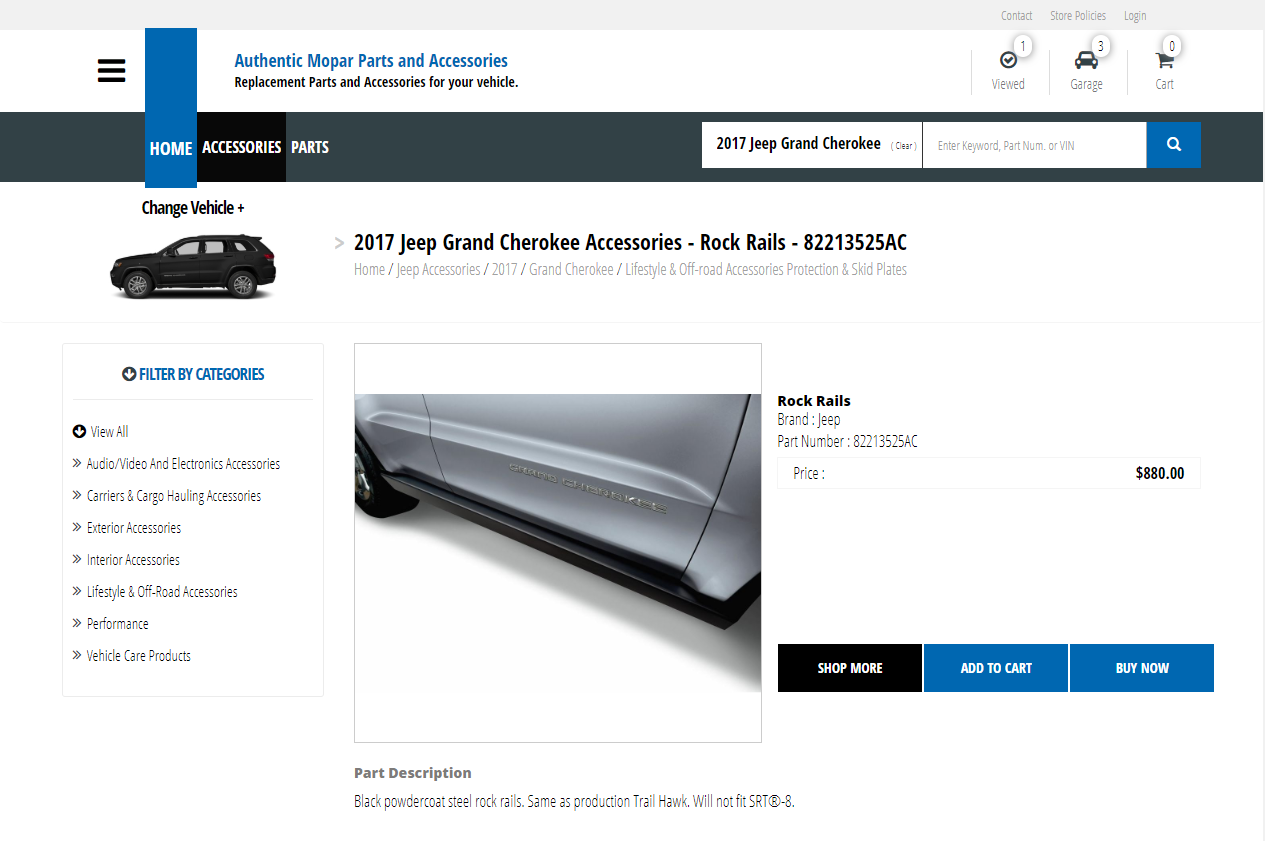The height and width of the screenshot is (841, 1265).
Task: Expand Audio/Video And Electronics Accessories category
Action: [x=183, y=464]
